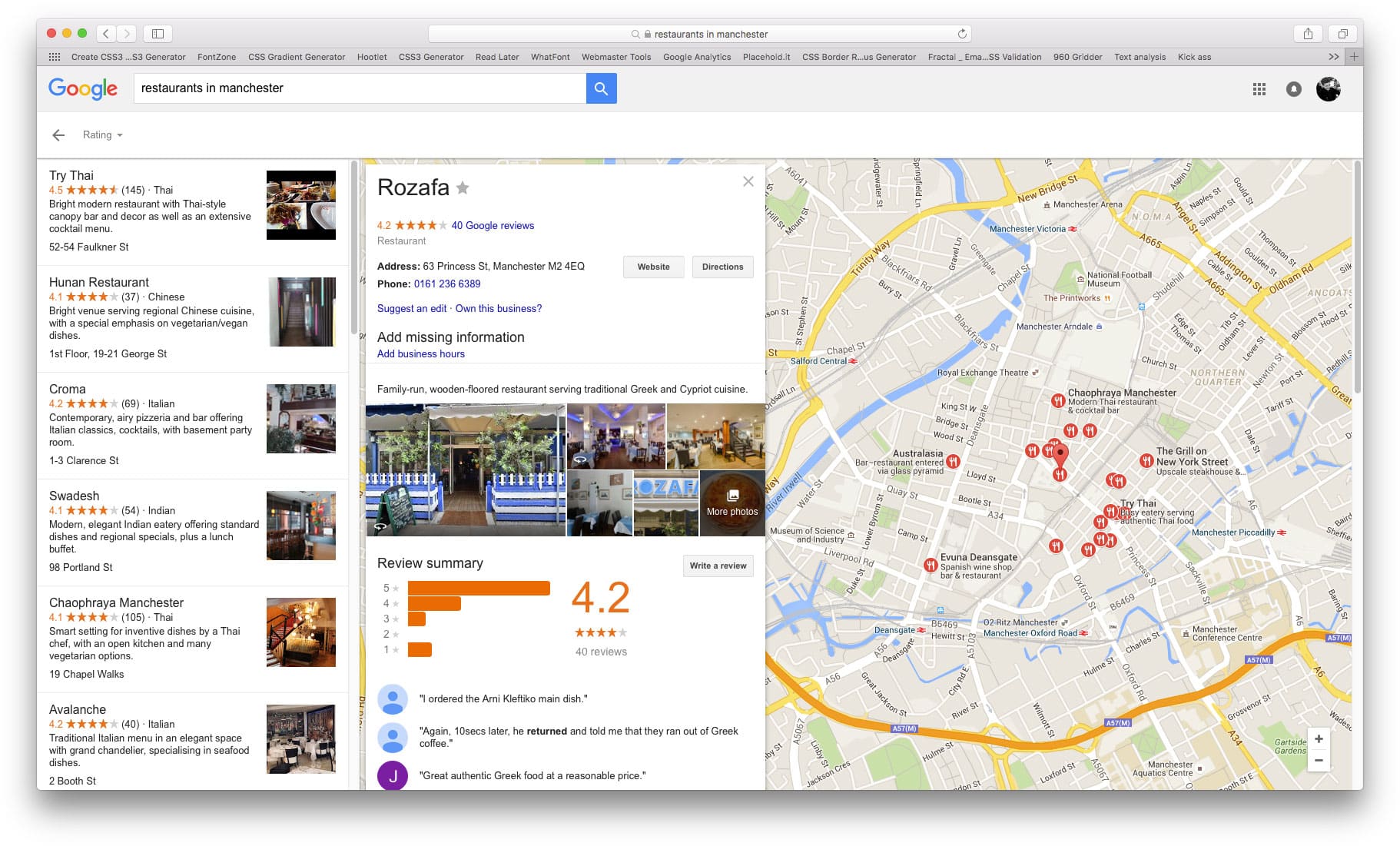Screen dimensions: 1400x846
Task: Open the 40 Google reviews link
Action: tap(493, 225)
